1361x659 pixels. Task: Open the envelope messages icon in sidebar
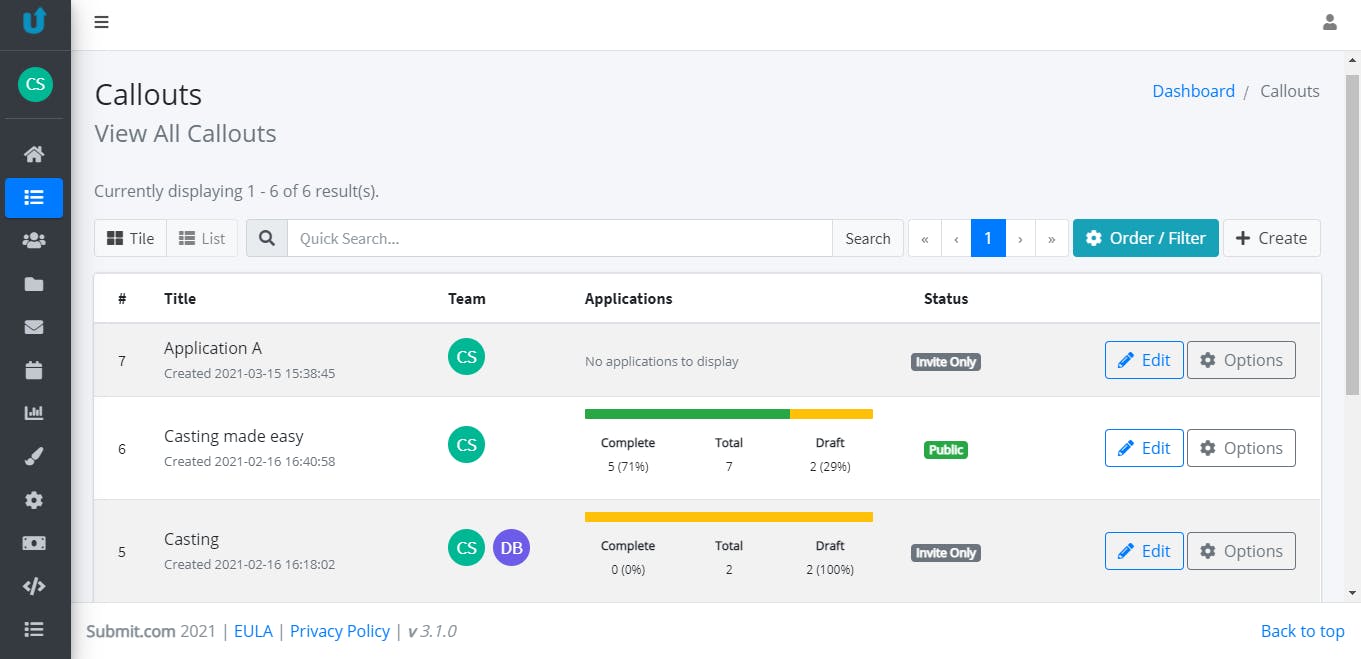[x=34, y=327]
